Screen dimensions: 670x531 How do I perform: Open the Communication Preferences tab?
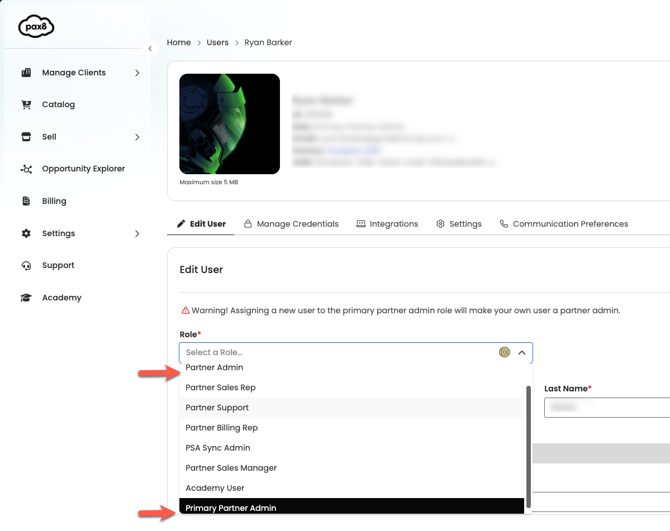[563, 224]
